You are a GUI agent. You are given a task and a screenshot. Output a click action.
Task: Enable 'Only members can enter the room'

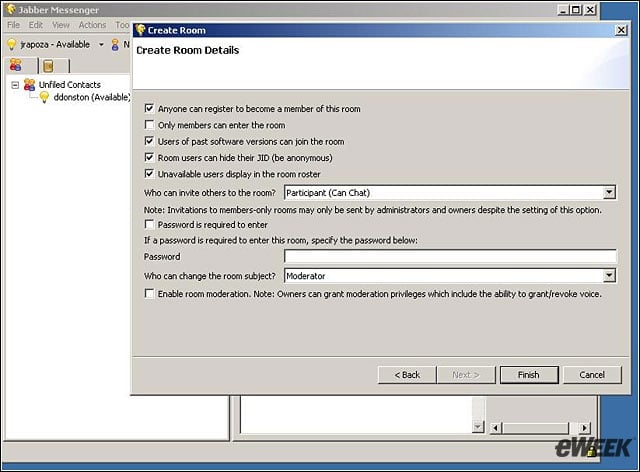(149, 125)
